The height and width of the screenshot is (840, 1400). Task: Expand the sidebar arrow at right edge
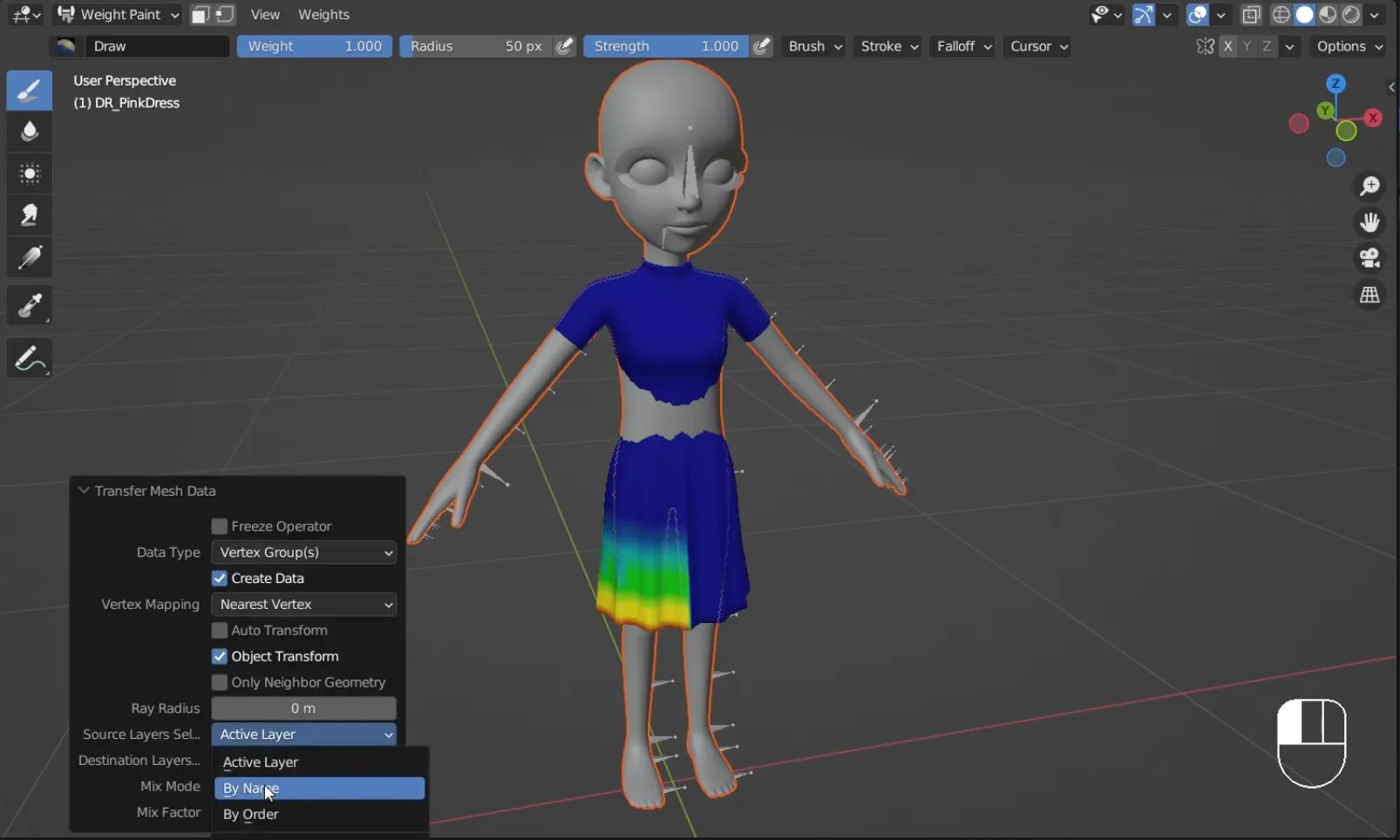click(x=1392, y=87)
